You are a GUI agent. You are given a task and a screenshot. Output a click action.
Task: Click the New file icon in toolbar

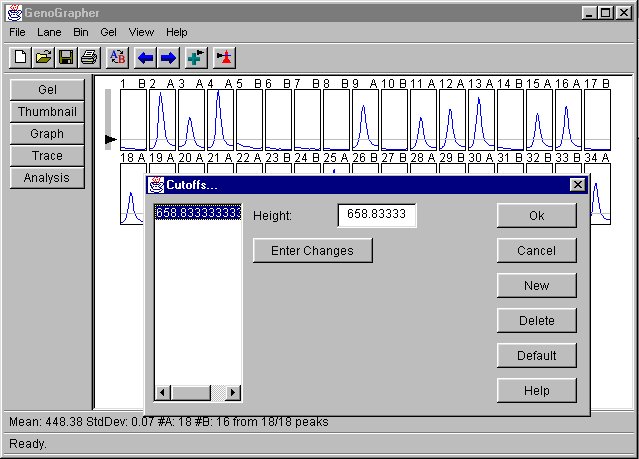[20, 58]
